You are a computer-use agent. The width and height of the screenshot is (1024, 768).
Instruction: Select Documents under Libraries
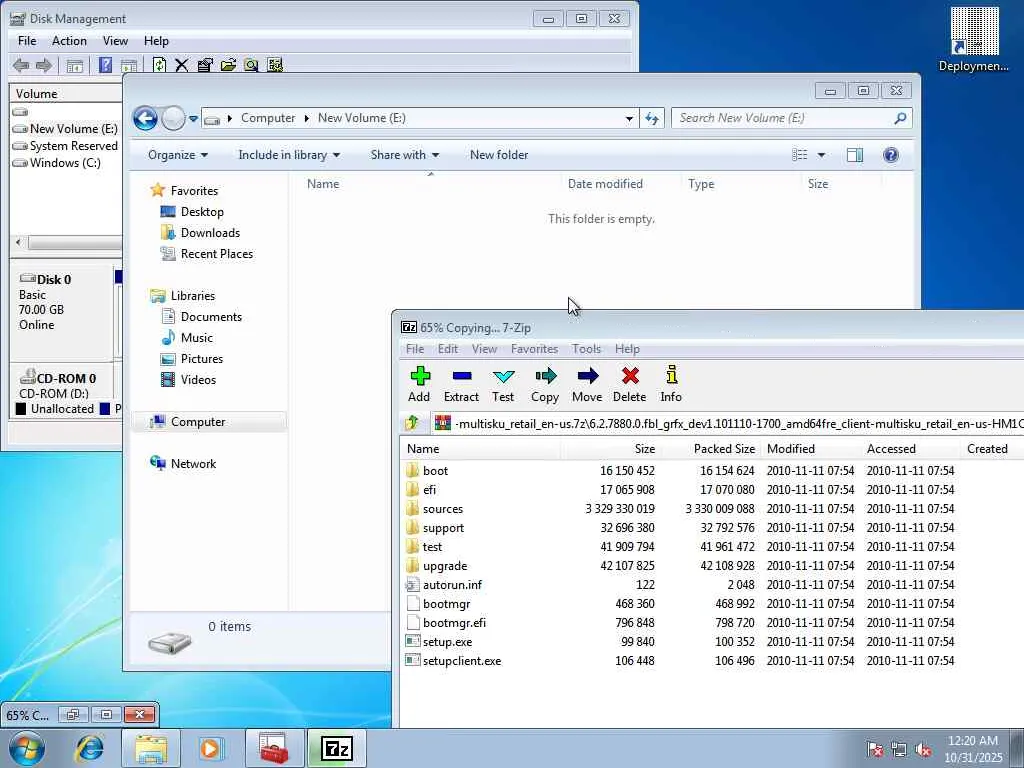(x=211, y=317)
